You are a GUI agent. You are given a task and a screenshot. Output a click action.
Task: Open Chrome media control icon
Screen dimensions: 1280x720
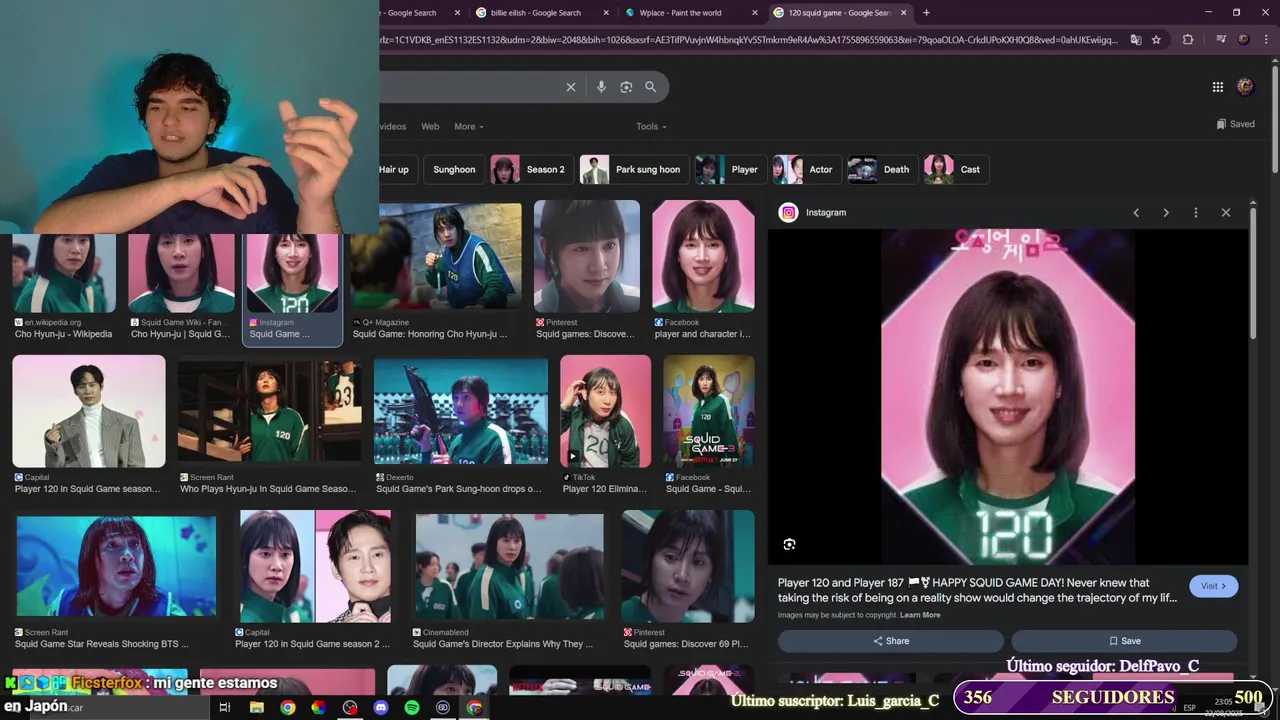click(x=1221, y=40)
